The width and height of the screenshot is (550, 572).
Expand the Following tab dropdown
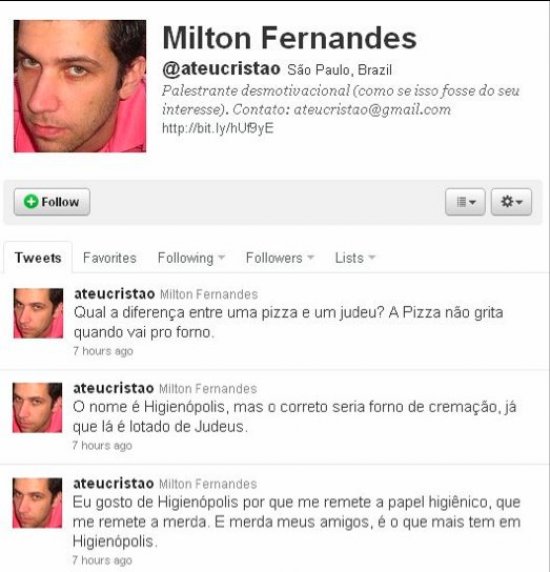point(191,258)
